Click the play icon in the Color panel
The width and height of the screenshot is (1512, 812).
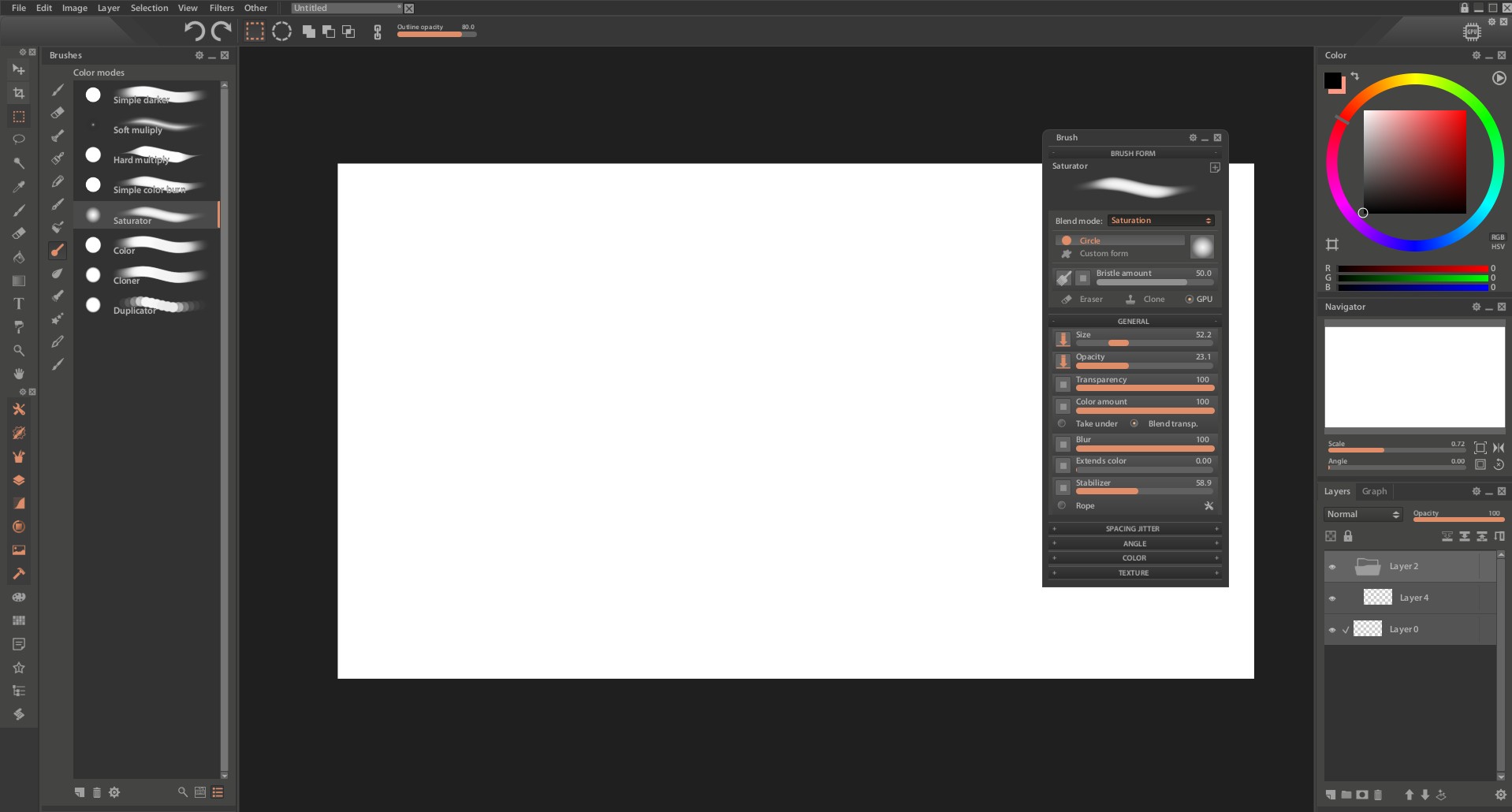[1499, 78]
